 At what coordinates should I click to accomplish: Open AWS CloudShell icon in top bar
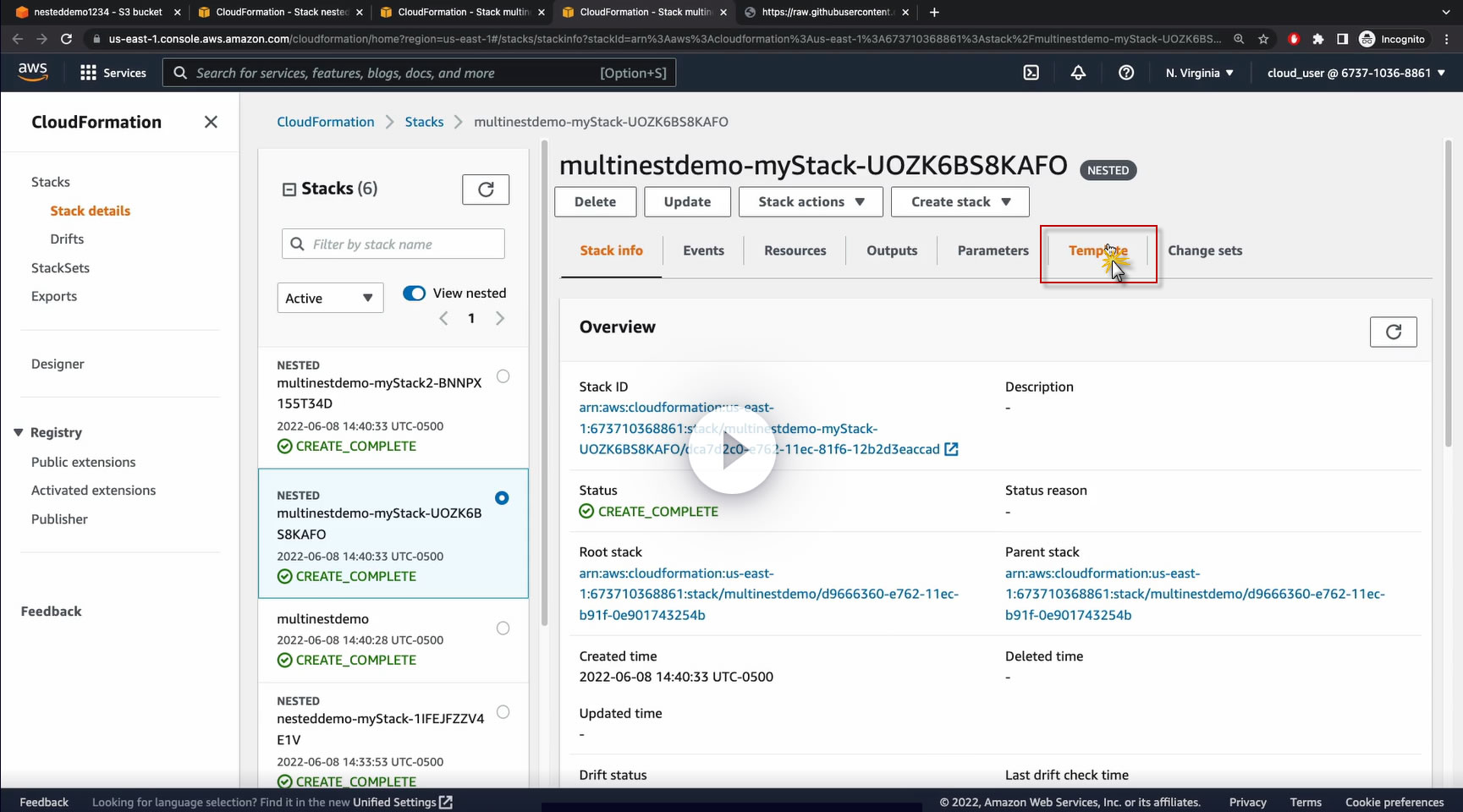[1031, 73]
